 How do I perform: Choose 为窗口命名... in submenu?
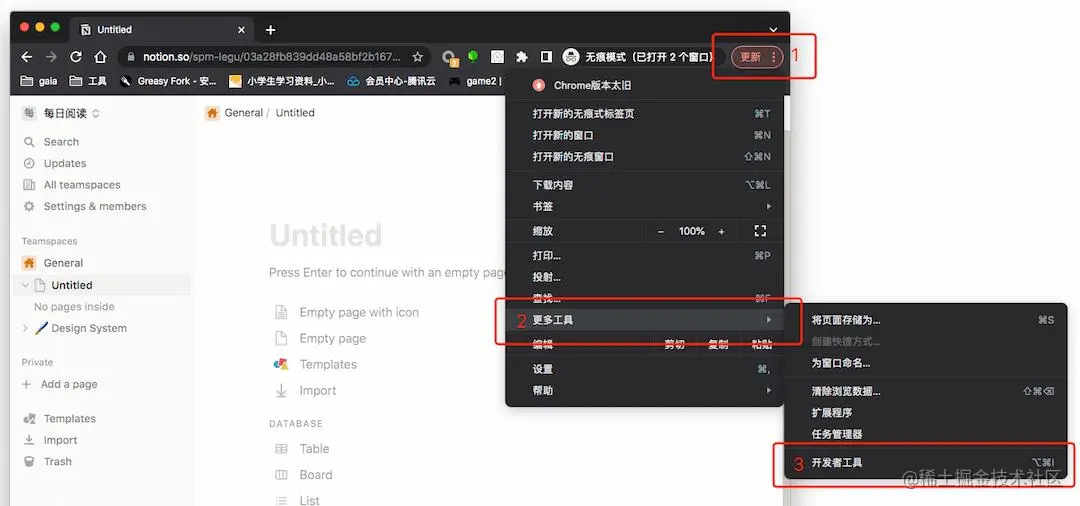pos(926,363)
